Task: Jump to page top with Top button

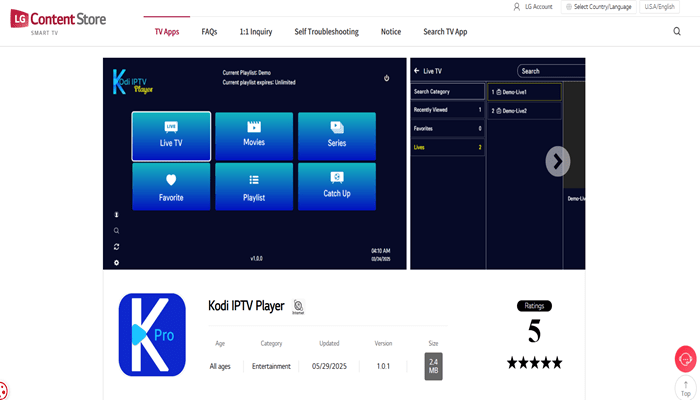Action: [x=686, y=388]
